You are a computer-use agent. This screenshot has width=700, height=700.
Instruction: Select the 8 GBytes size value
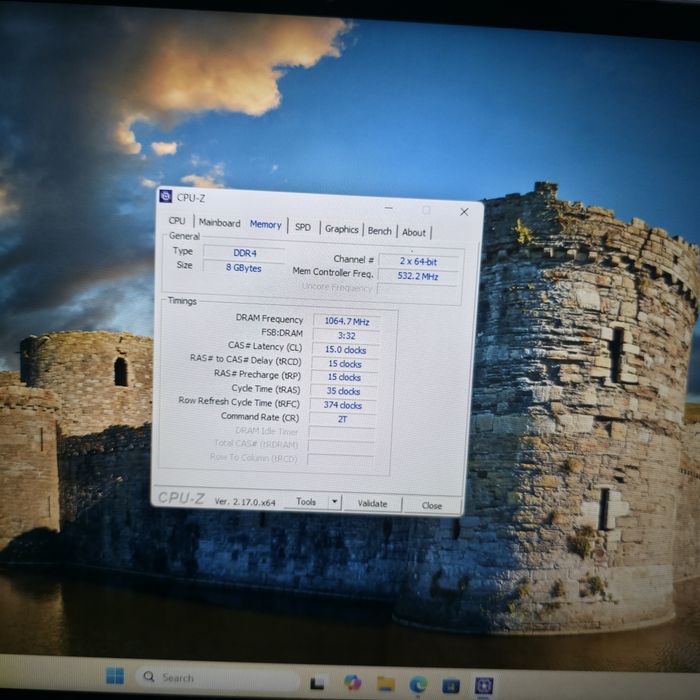244,267
